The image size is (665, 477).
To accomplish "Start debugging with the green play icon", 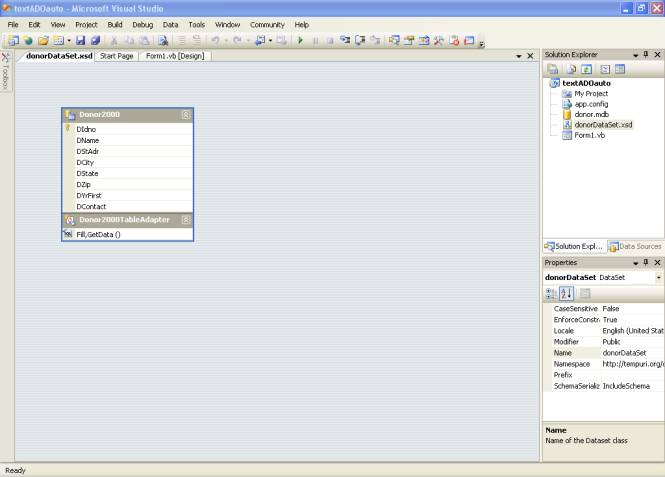I will click(x=300, y=41).
